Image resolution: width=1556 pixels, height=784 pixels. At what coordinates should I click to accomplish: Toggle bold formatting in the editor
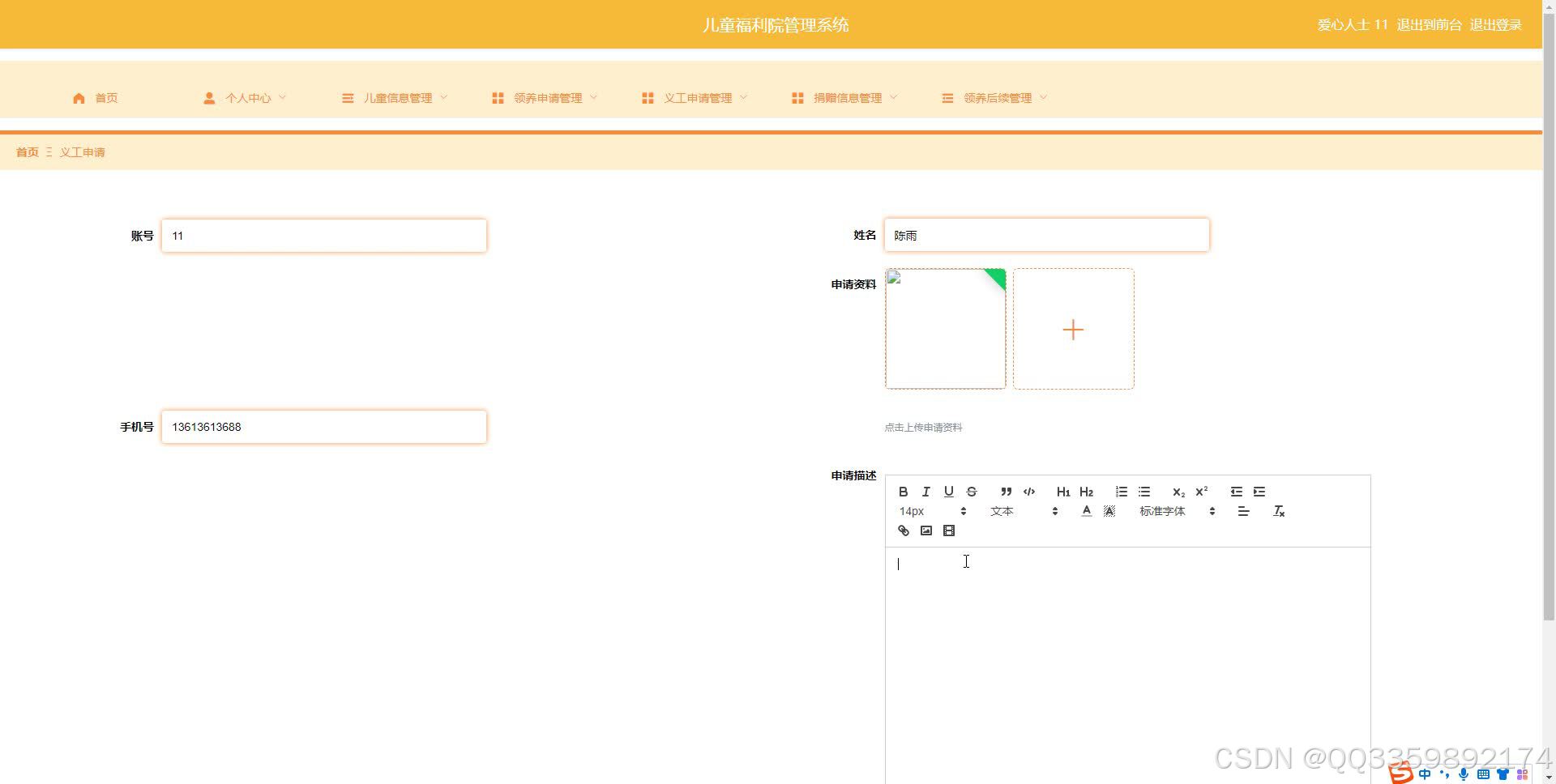(903, 492)
